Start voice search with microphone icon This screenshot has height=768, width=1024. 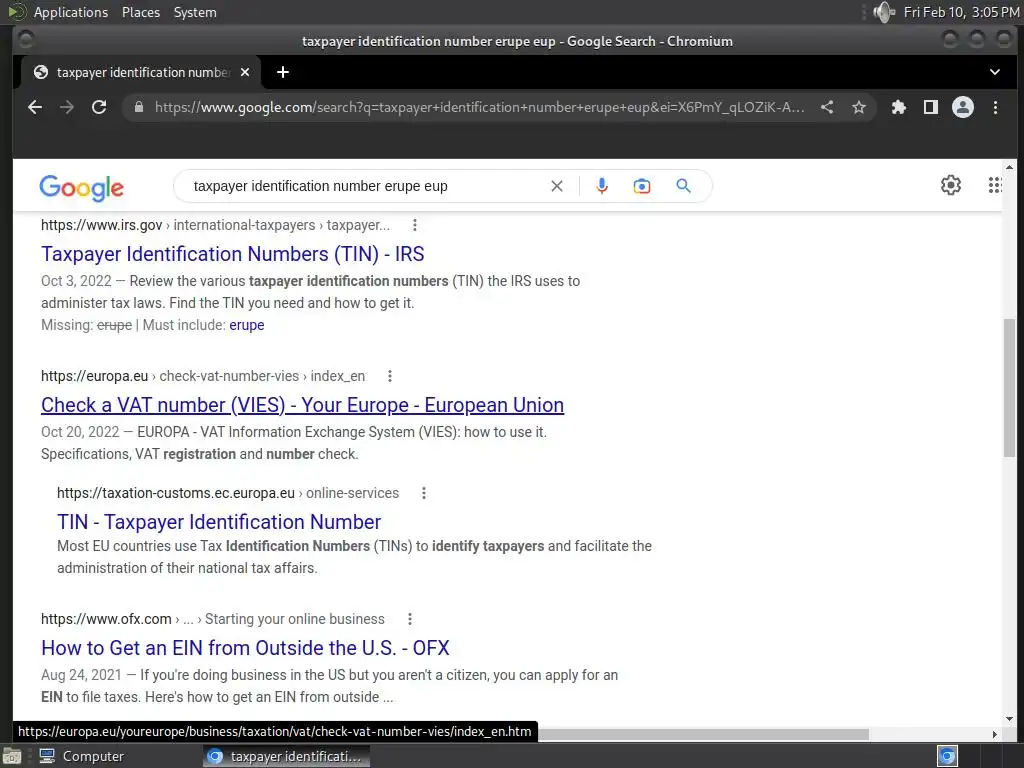pyautogui.click(x=602, y=186)
